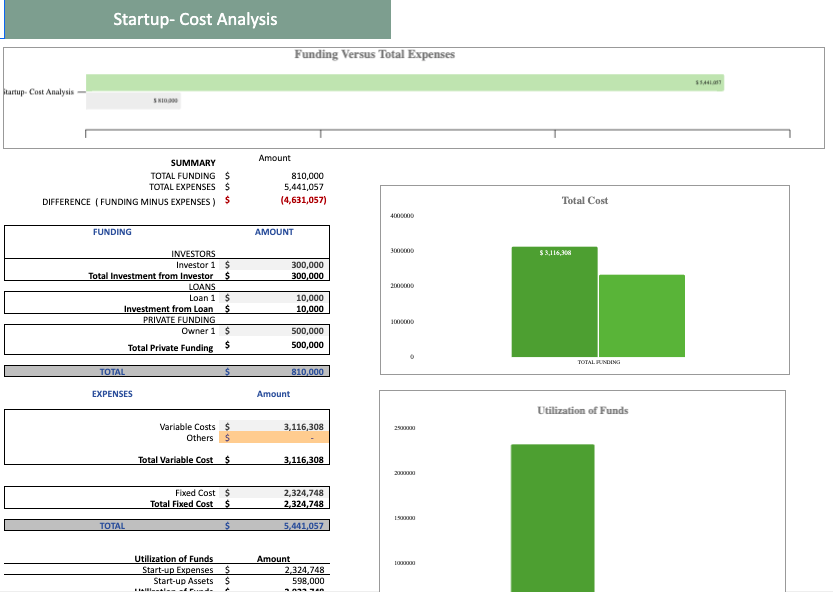This screenshot has width=833, height=592.
Task: Click the Variable Costs 3,116,308 cell
Action: (x=274, y=427)
